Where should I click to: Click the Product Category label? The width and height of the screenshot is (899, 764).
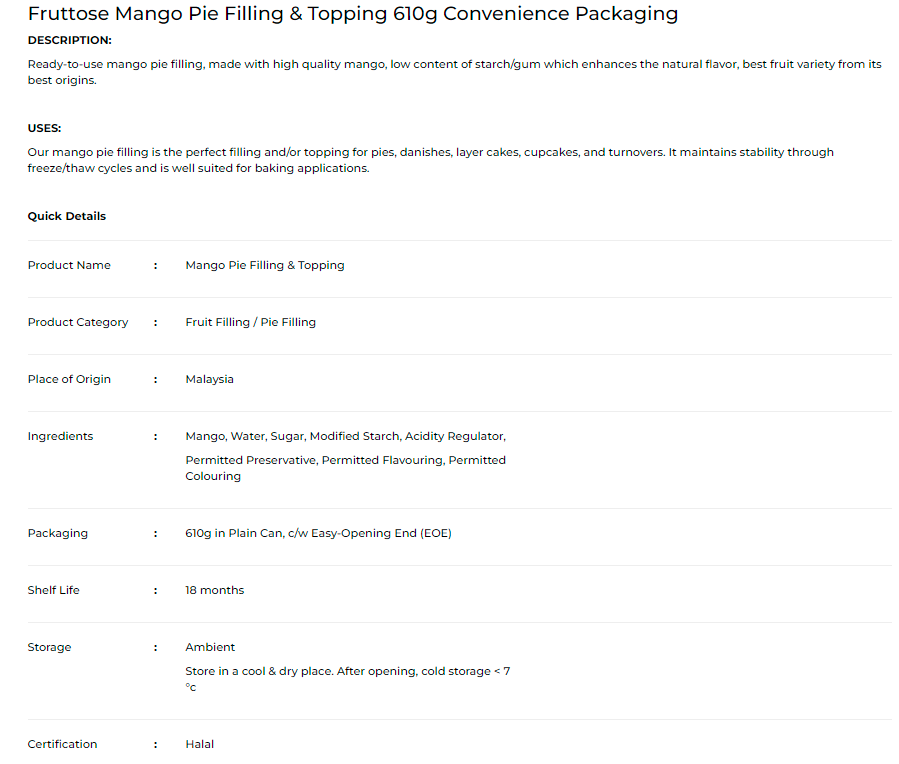(x=78, y=322)
